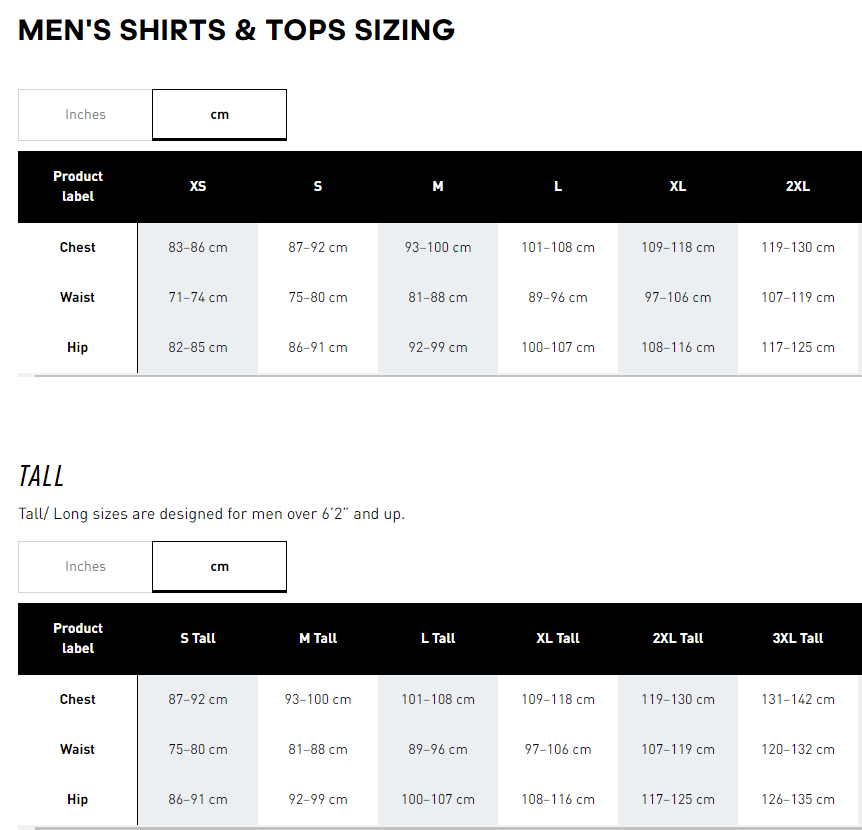Select the 75–80 cm waist cell for S Tall
Viewport: 862px width, 830px height.
(198, 749)
